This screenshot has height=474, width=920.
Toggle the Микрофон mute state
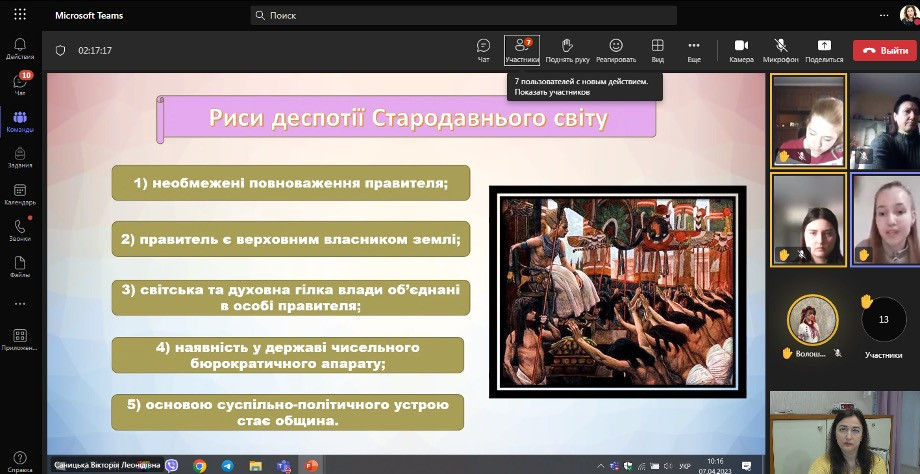tap(780, 51)
